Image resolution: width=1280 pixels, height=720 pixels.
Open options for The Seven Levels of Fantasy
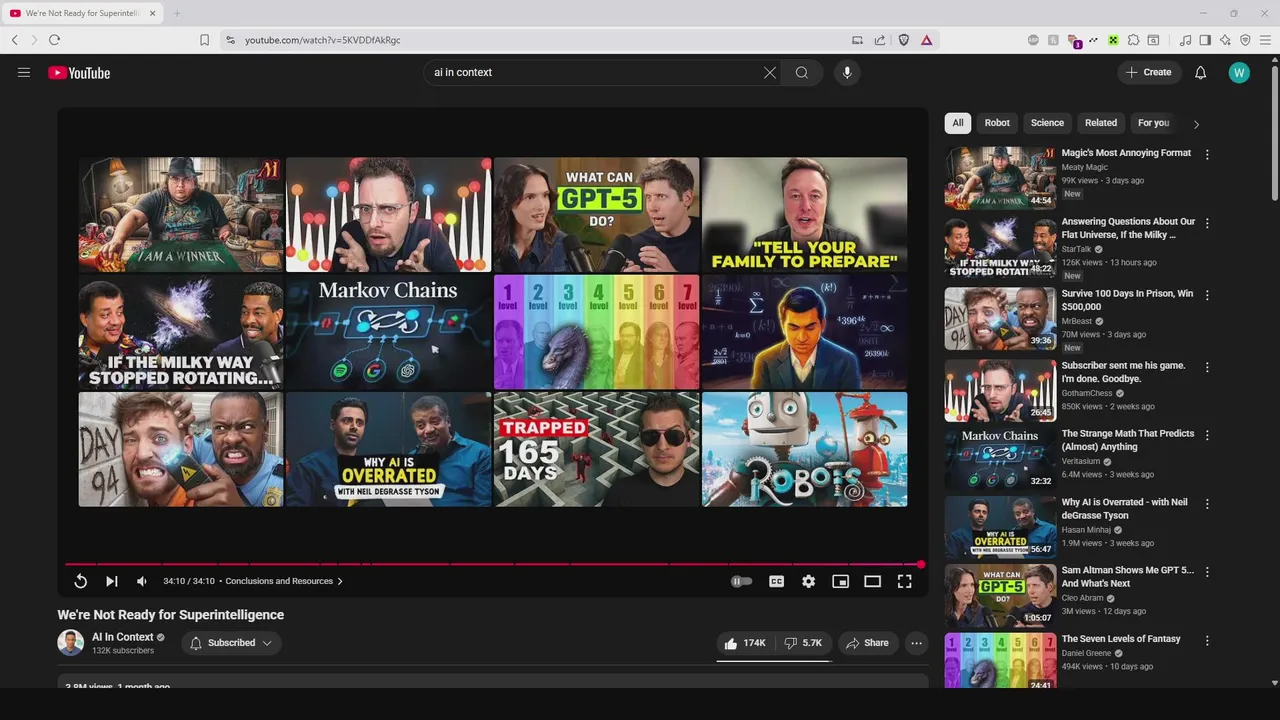point(1207,640)
